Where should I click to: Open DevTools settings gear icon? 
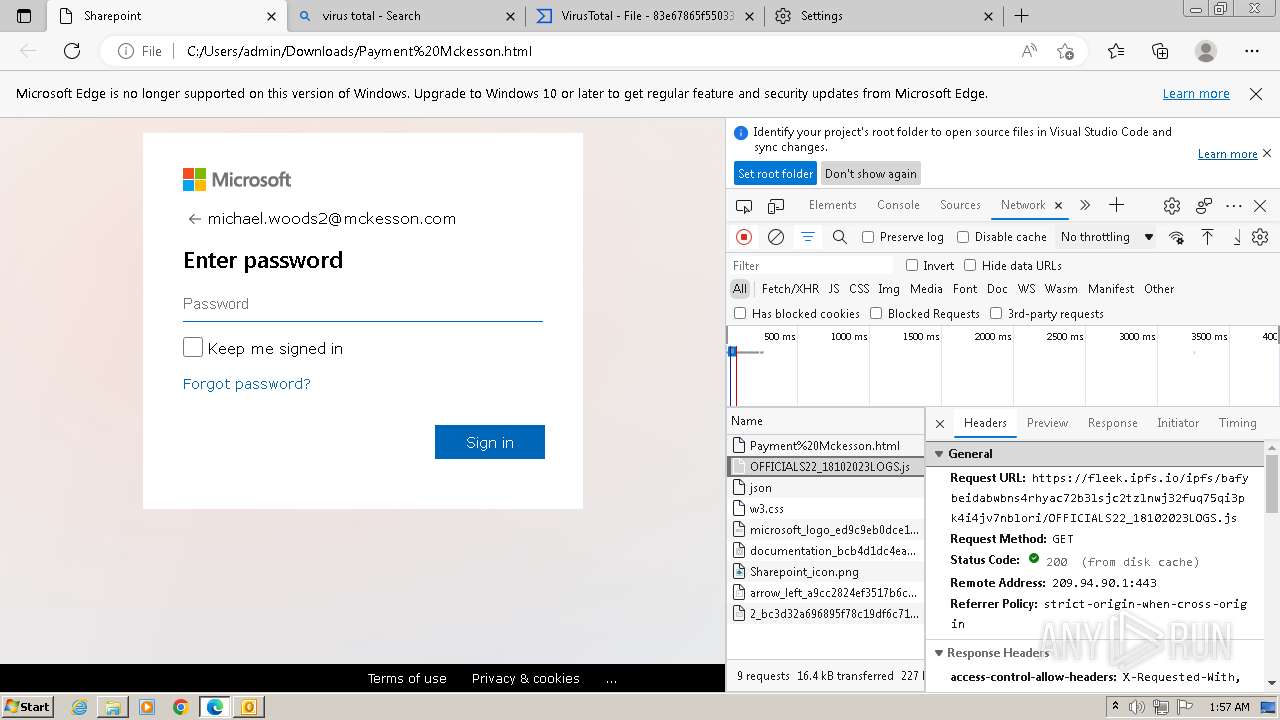pos(1172,205)
